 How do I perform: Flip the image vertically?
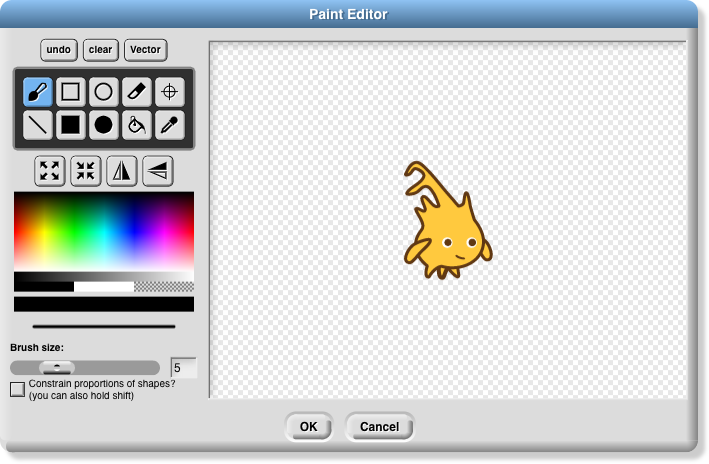tap(158, 171)
